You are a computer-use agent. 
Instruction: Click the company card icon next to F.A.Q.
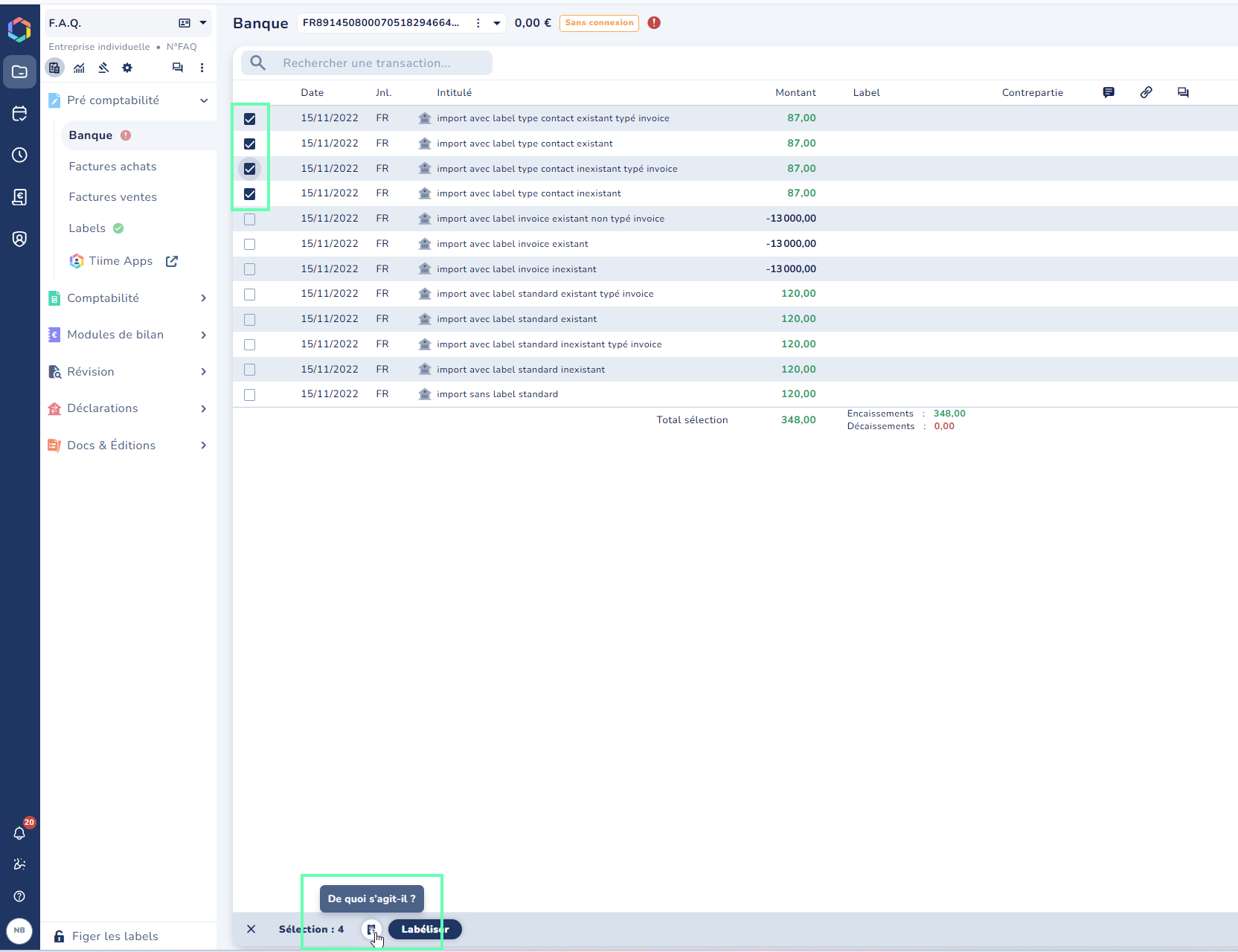tap(185, 23)
